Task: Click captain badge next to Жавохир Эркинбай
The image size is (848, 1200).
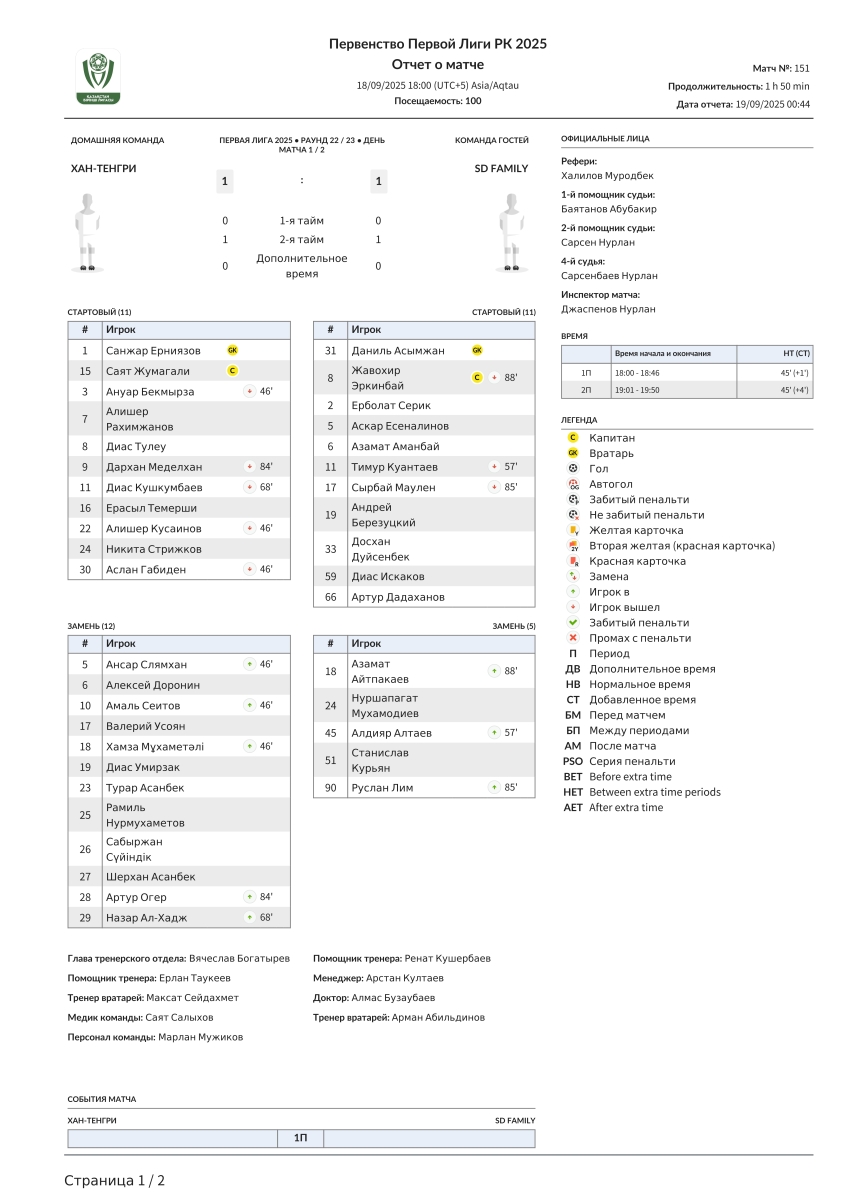Action: coord(477,378)
